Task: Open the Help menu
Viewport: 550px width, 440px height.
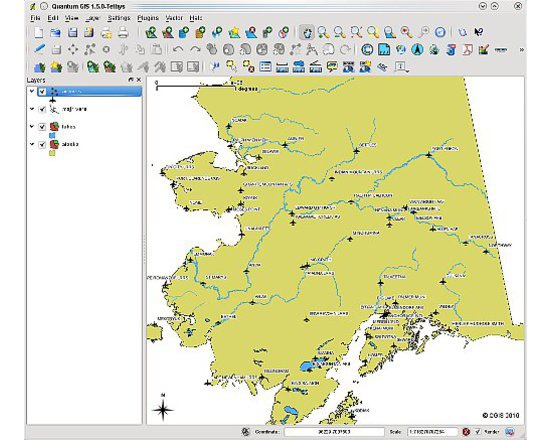Action: (x=196, y=18)
